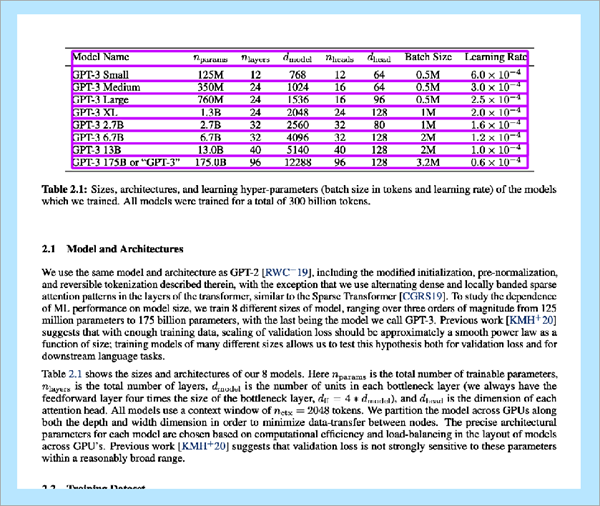Image resolution: width=600 pixels, height=506 pixels.
Task: Open the CGRS19 Sparse Transformer citation
Action: click(422, 296)
